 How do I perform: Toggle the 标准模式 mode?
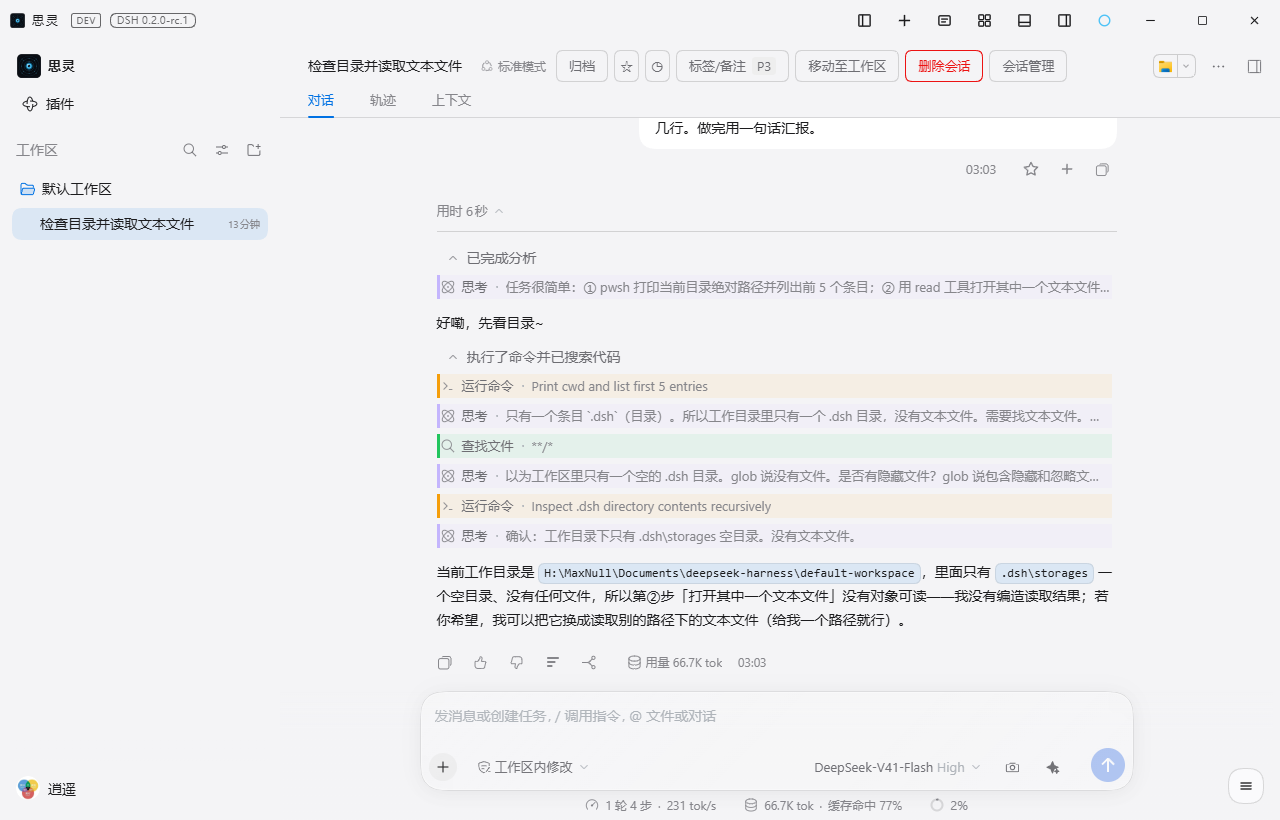[513, 66]
